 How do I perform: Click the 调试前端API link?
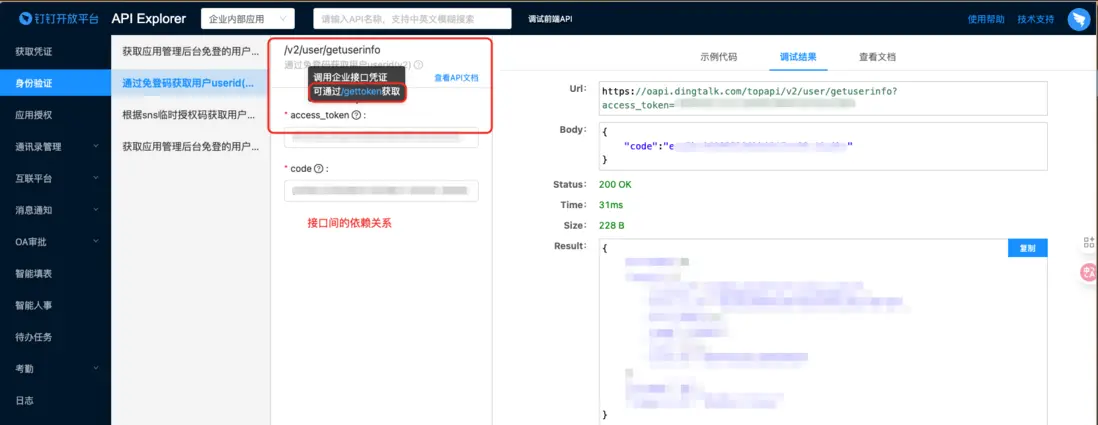550,19
